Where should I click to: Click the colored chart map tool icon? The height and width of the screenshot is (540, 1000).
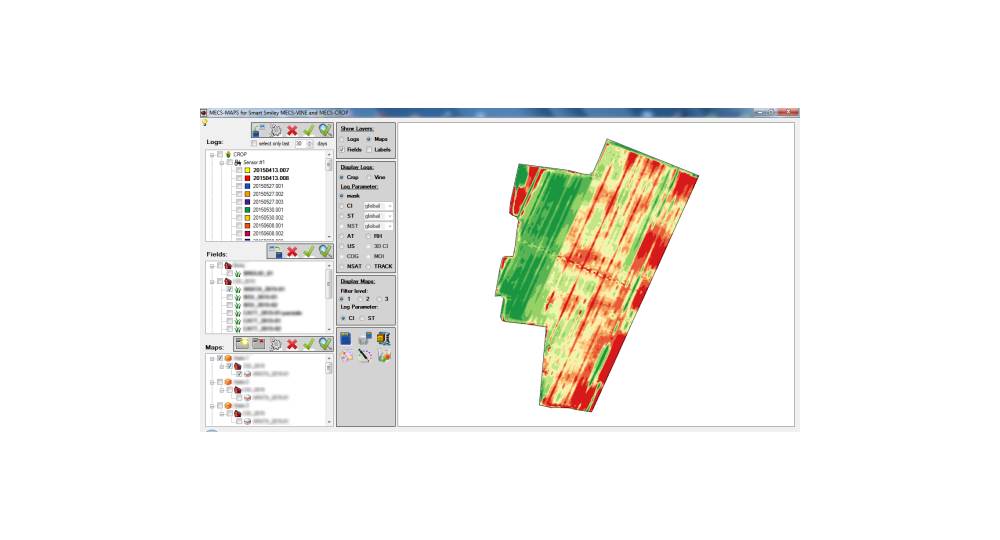click(x=383, y=356)
